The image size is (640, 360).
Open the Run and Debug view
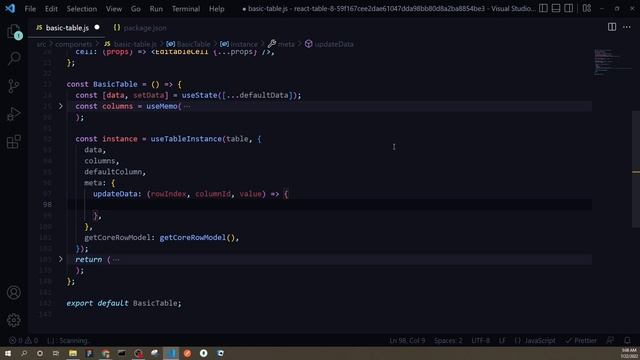click(x=14, y=114)
